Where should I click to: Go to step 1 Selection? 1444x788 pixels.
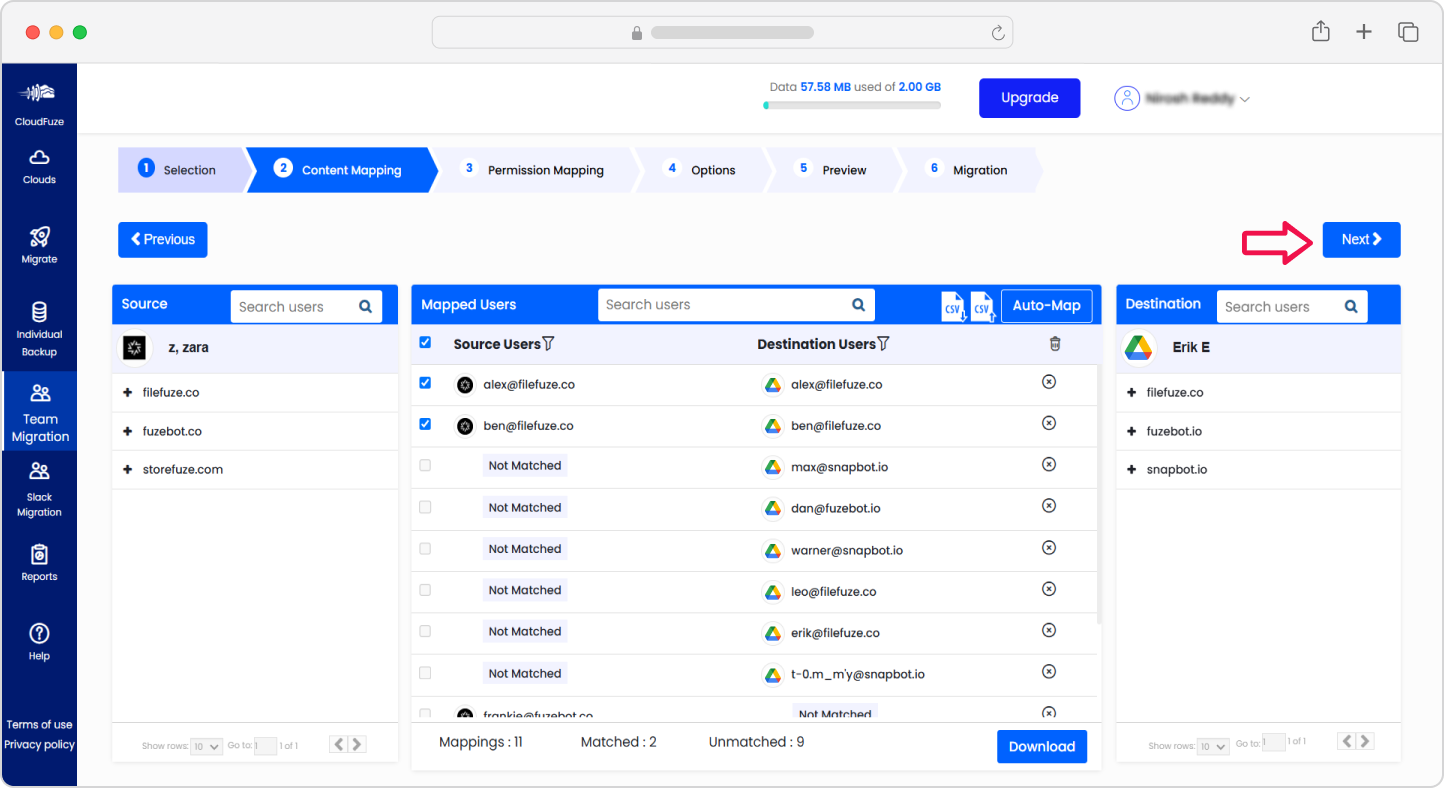point(181,170)
